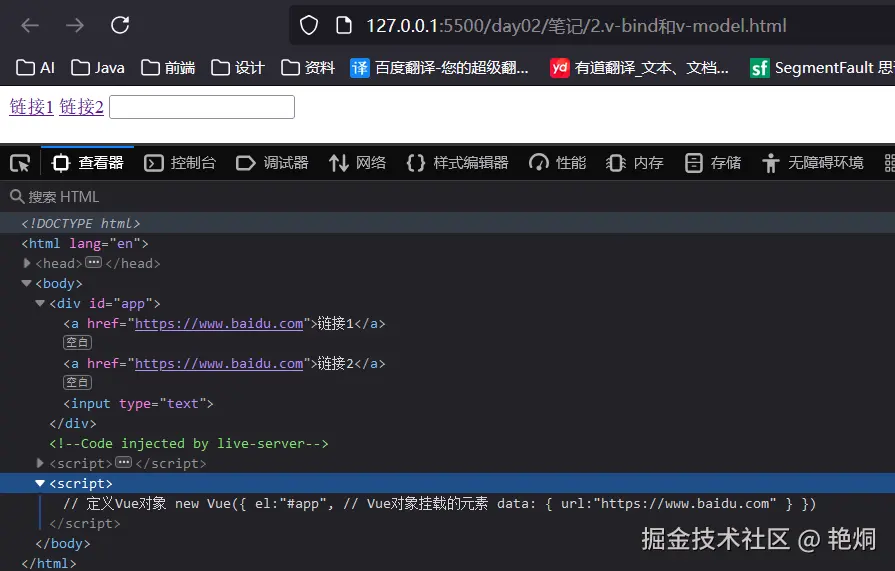Select the DOCTYPE html row
The image size is (895, 571).
point(448,223)
